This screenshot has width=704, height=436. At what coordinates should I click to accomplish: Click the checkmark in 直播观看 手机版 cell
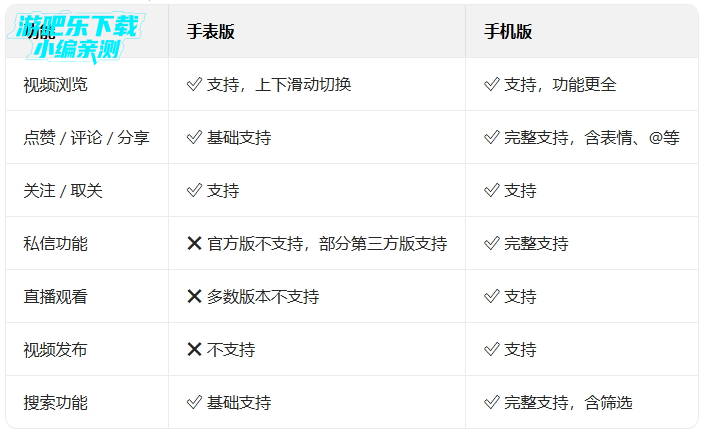pyautogui.click(x=491, y=296)
